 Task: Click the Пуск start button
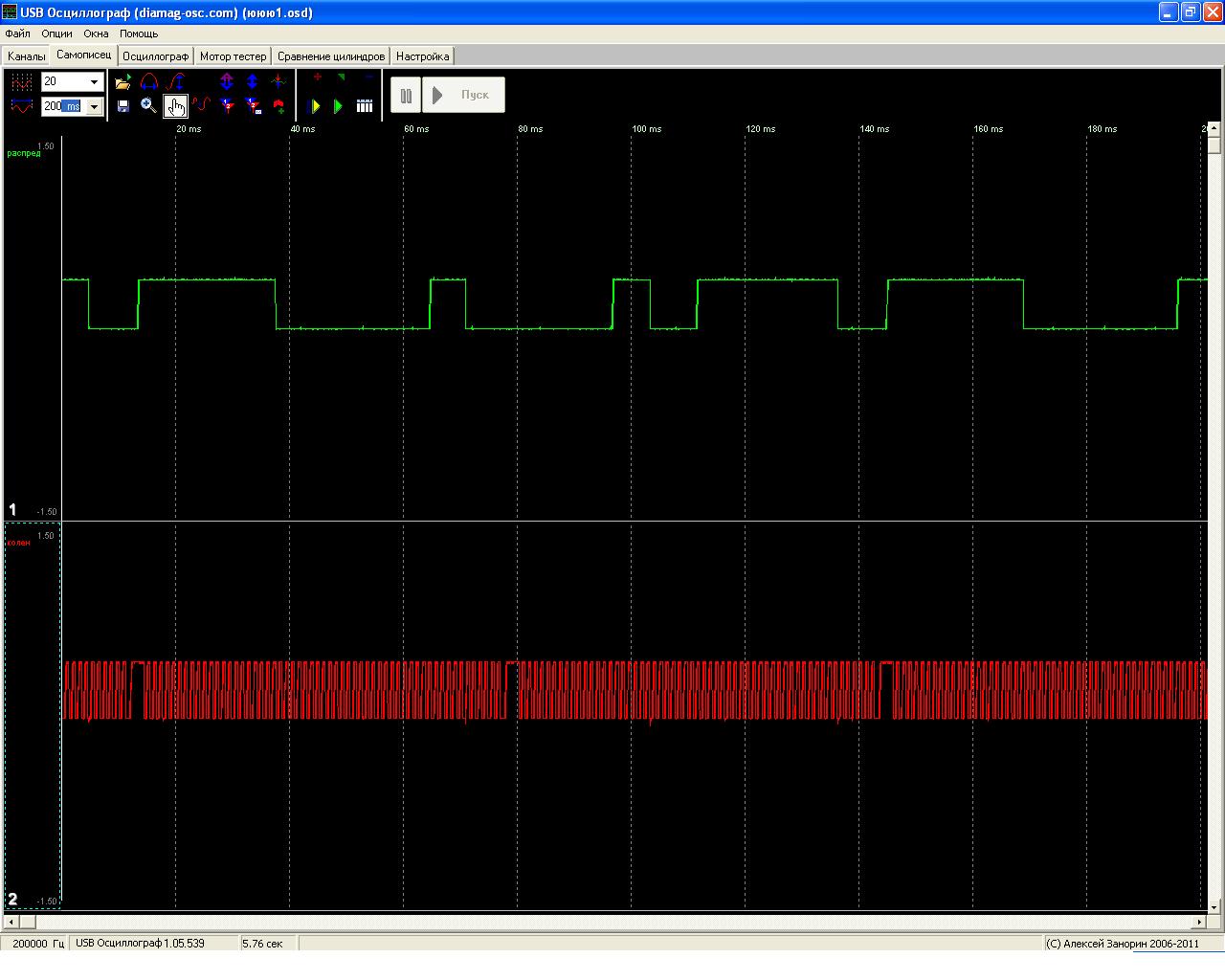tap(463, 95)
